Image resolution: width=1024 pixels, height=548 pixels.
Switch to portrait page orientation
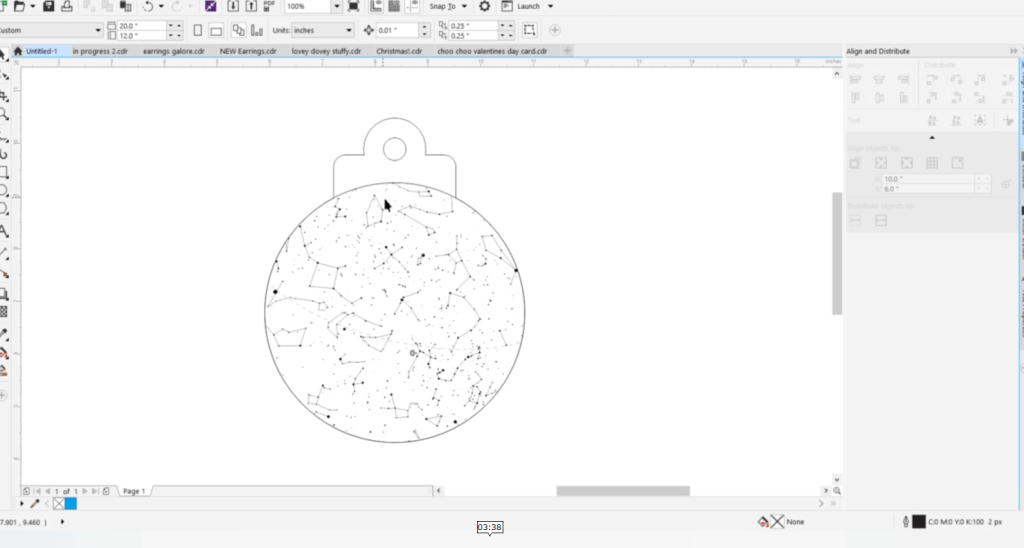[197, 31]
